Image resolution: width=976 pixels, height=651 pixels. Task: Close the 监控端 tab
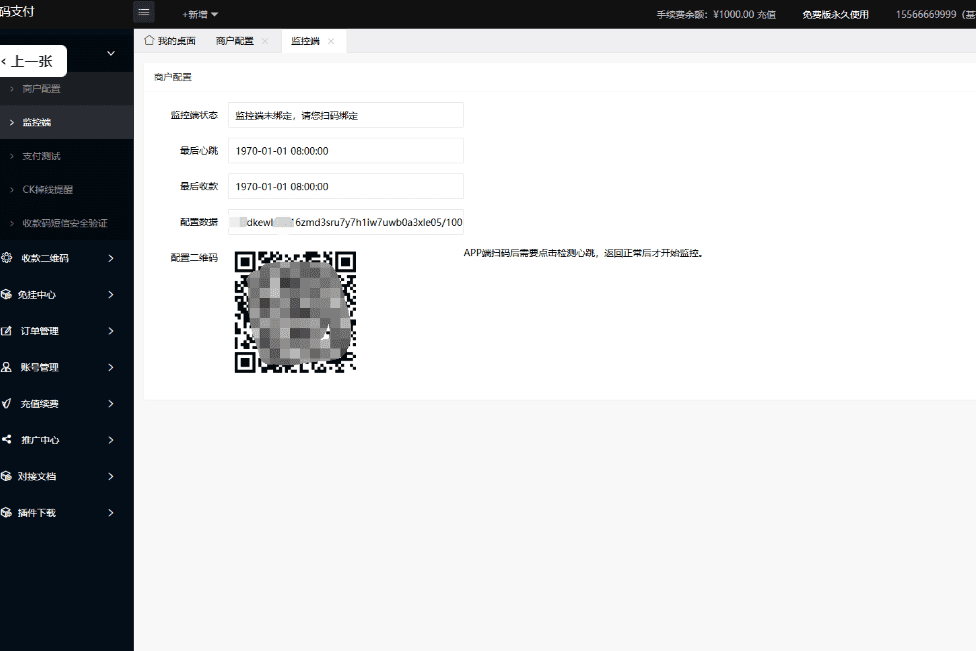pyautogui.click(x=331, y=41)
